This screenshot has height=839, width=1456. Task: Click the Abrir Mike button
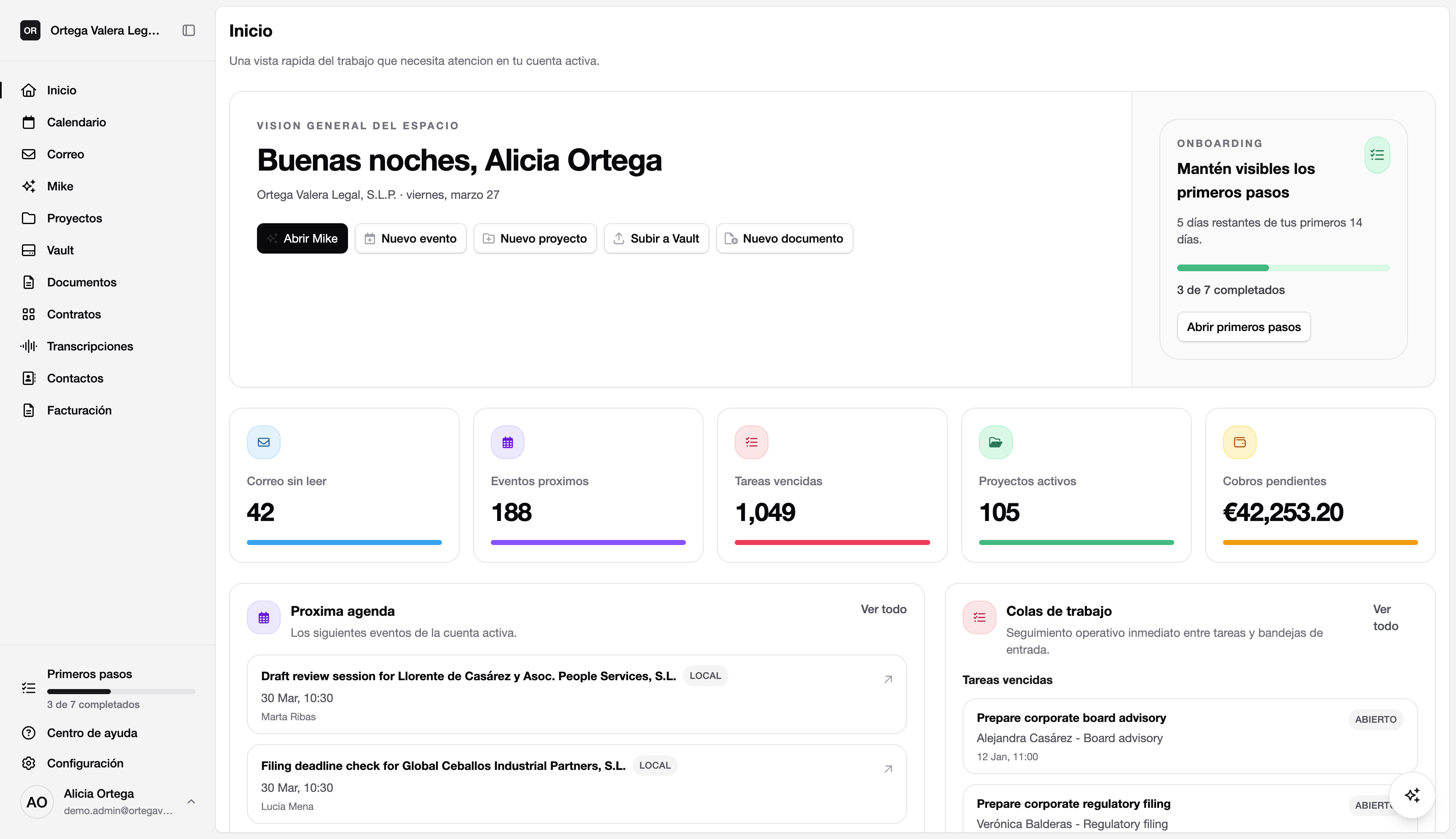pyautogui.click(x=302, y=238)
